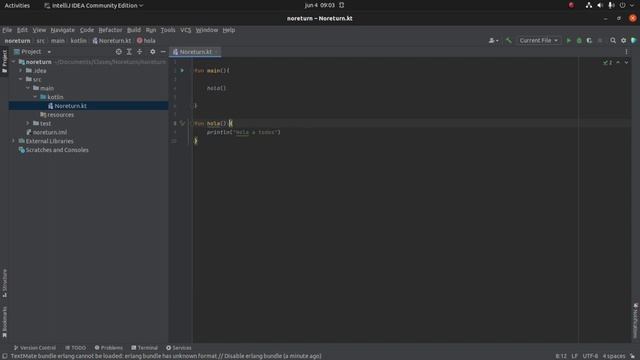Click the kotlin breadcrumb in navigation bar
640x360 pixels.
78,40
